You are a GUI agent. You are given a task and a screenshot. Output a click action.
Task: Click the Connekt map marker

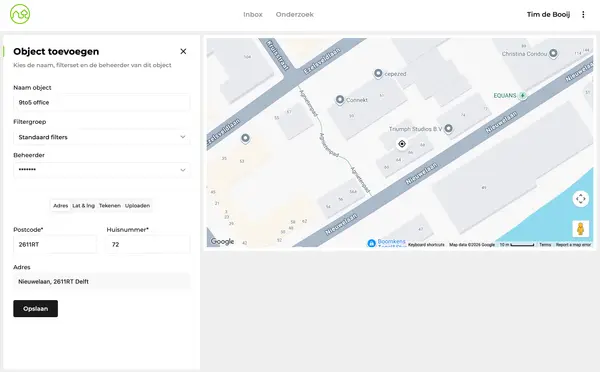point(340,100)
